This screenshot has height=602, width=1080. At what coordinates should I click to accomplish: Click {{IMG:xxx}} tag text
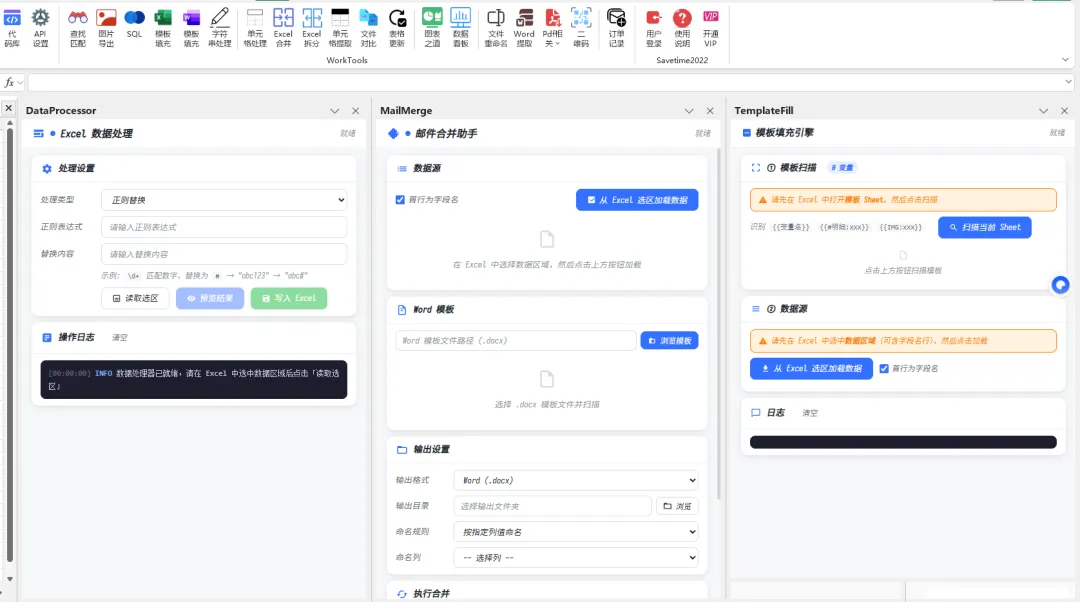(x=900, y=227)
